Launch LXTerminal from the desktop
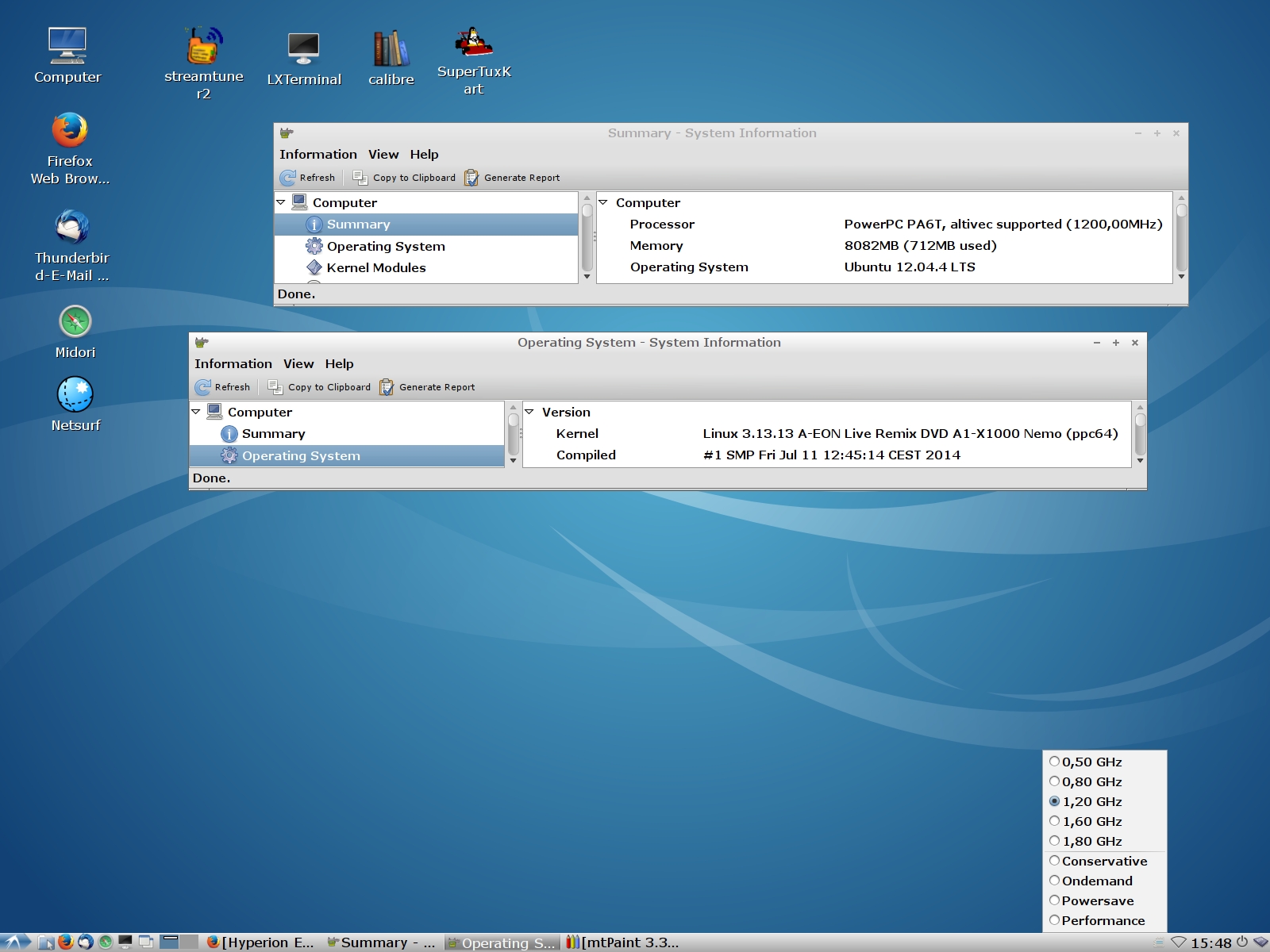Screen dimensions: 1270x952 [x=303, y=49]
